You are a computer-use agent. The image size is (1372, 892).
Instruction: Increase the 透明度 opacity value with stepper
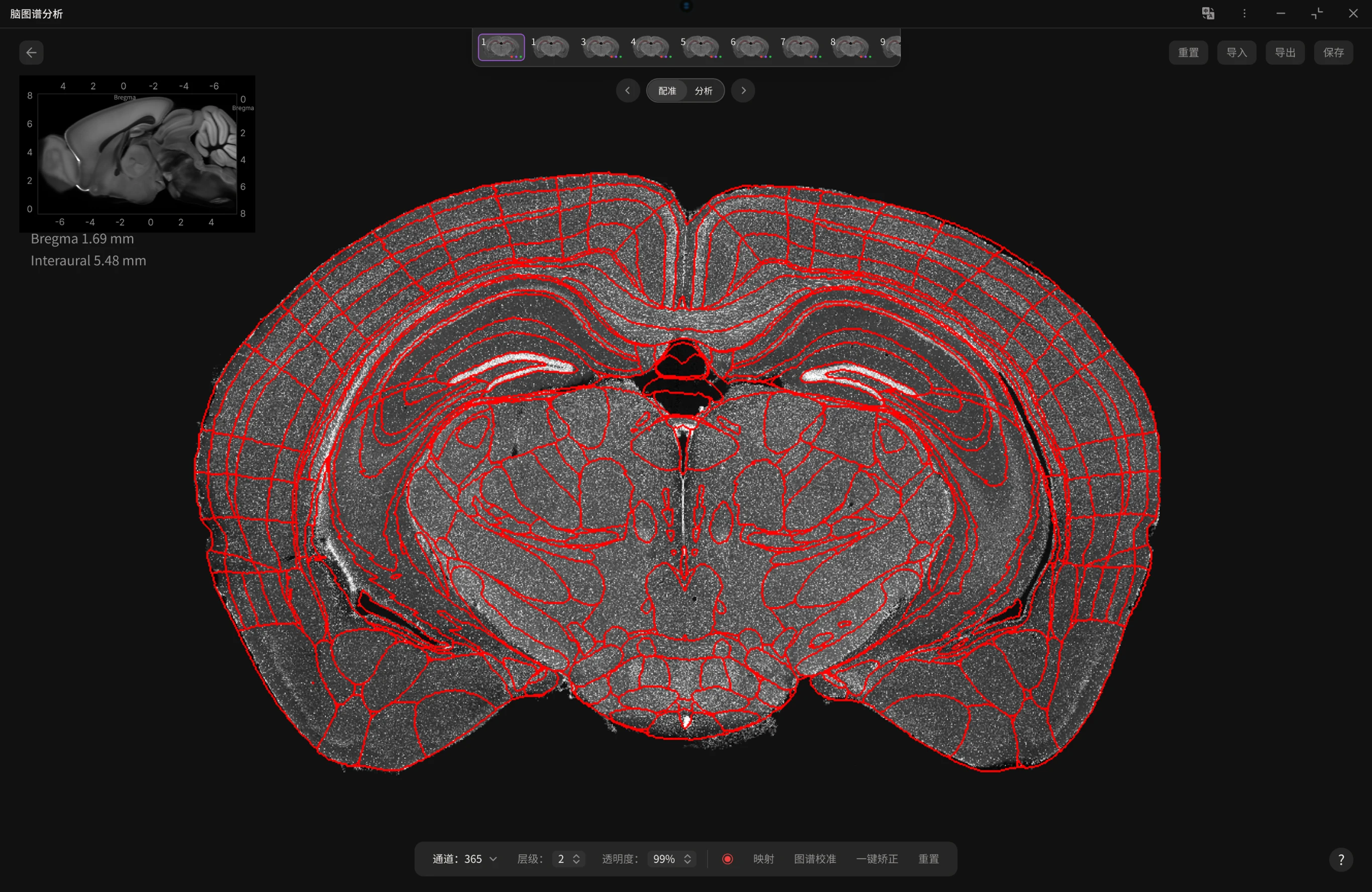[686, 855]
